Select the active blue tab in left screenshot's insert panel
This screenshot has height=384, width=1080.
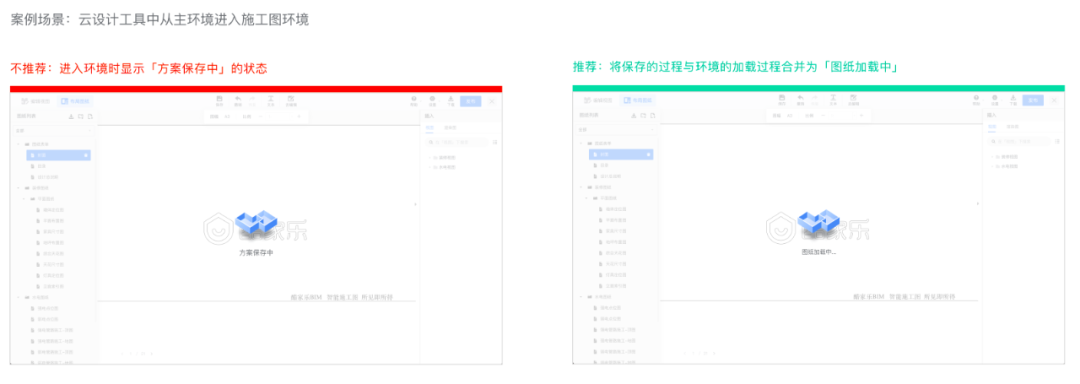coord(429,128)
